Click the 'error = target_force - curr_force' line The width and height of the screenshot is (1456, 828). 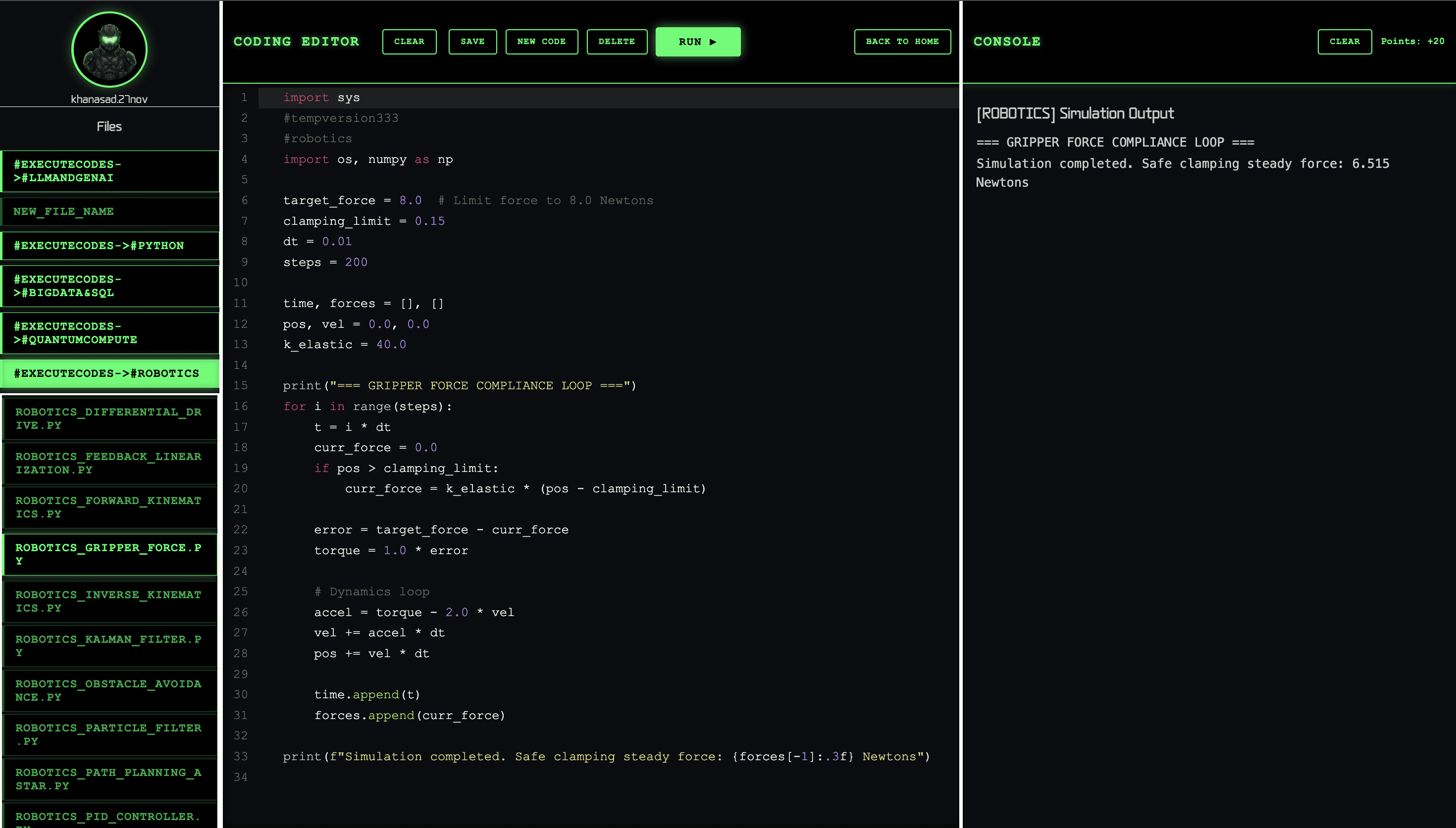coord(441,530)
